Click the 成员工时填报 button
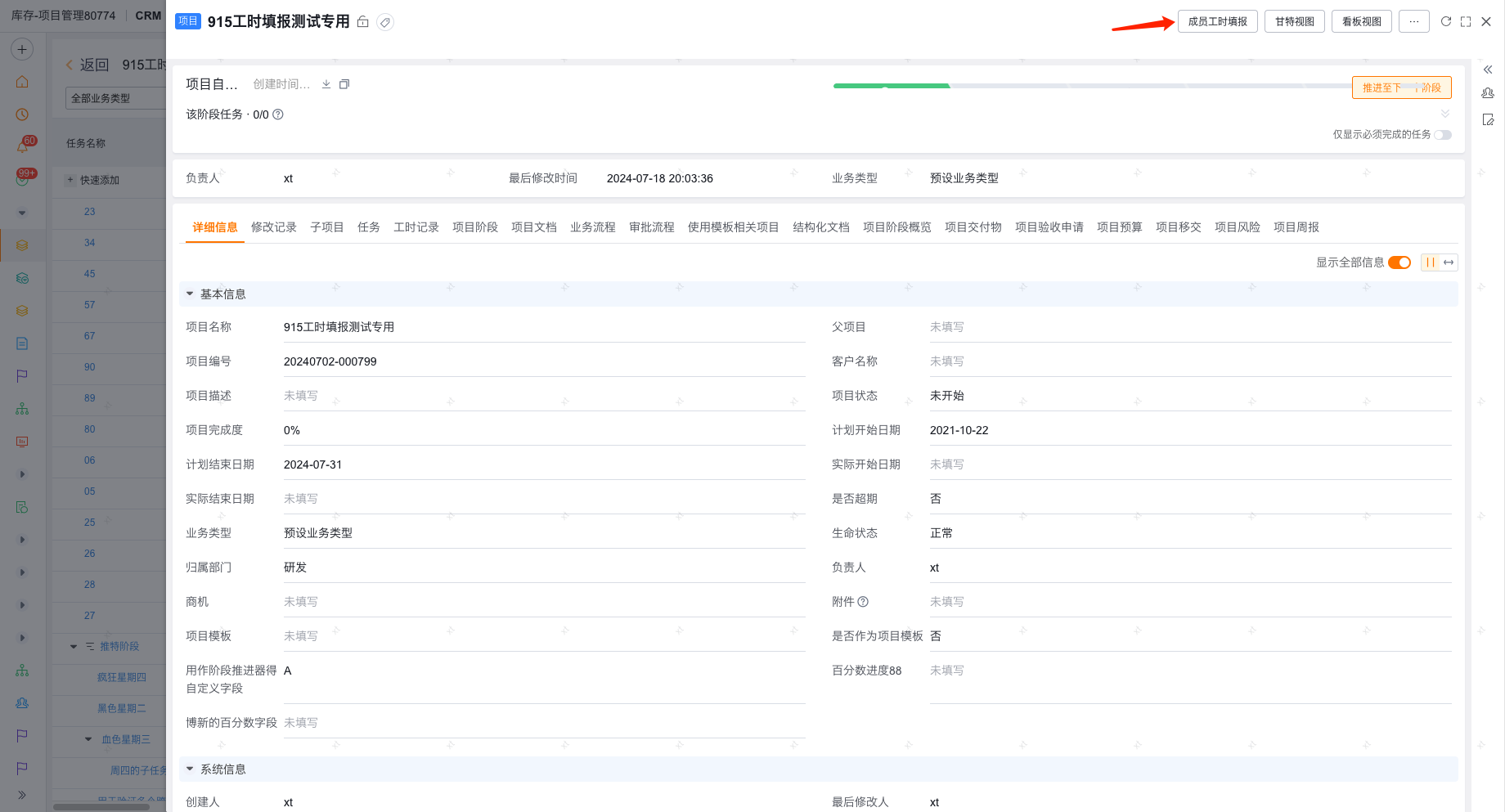This screenshot has height=812, width=1505. [x=1217, y=21]
